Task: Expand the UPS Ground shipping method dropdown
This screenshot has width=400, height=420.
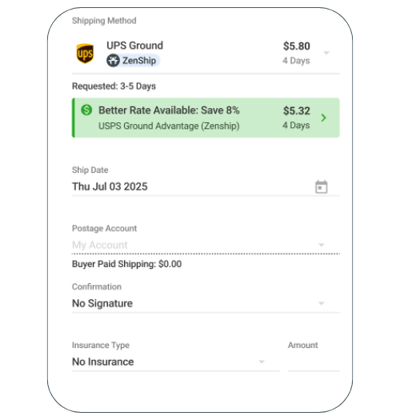Action: click(x=327, y=53)
